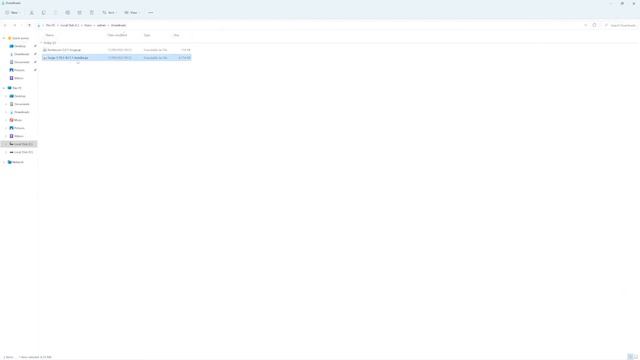Collapse the Quick access tree node
The width and height of the screenshot is (640, 360).
4,38
